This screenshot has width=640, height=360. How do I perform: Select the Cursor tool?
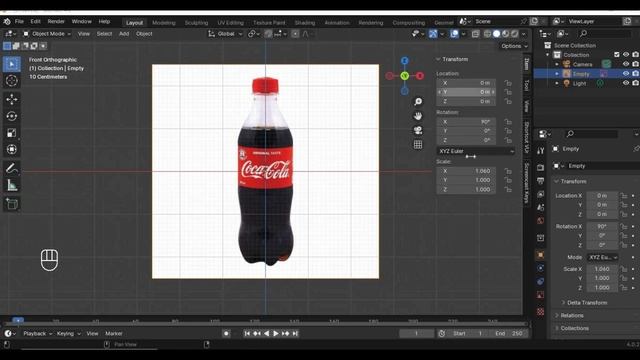click(12, 81)
